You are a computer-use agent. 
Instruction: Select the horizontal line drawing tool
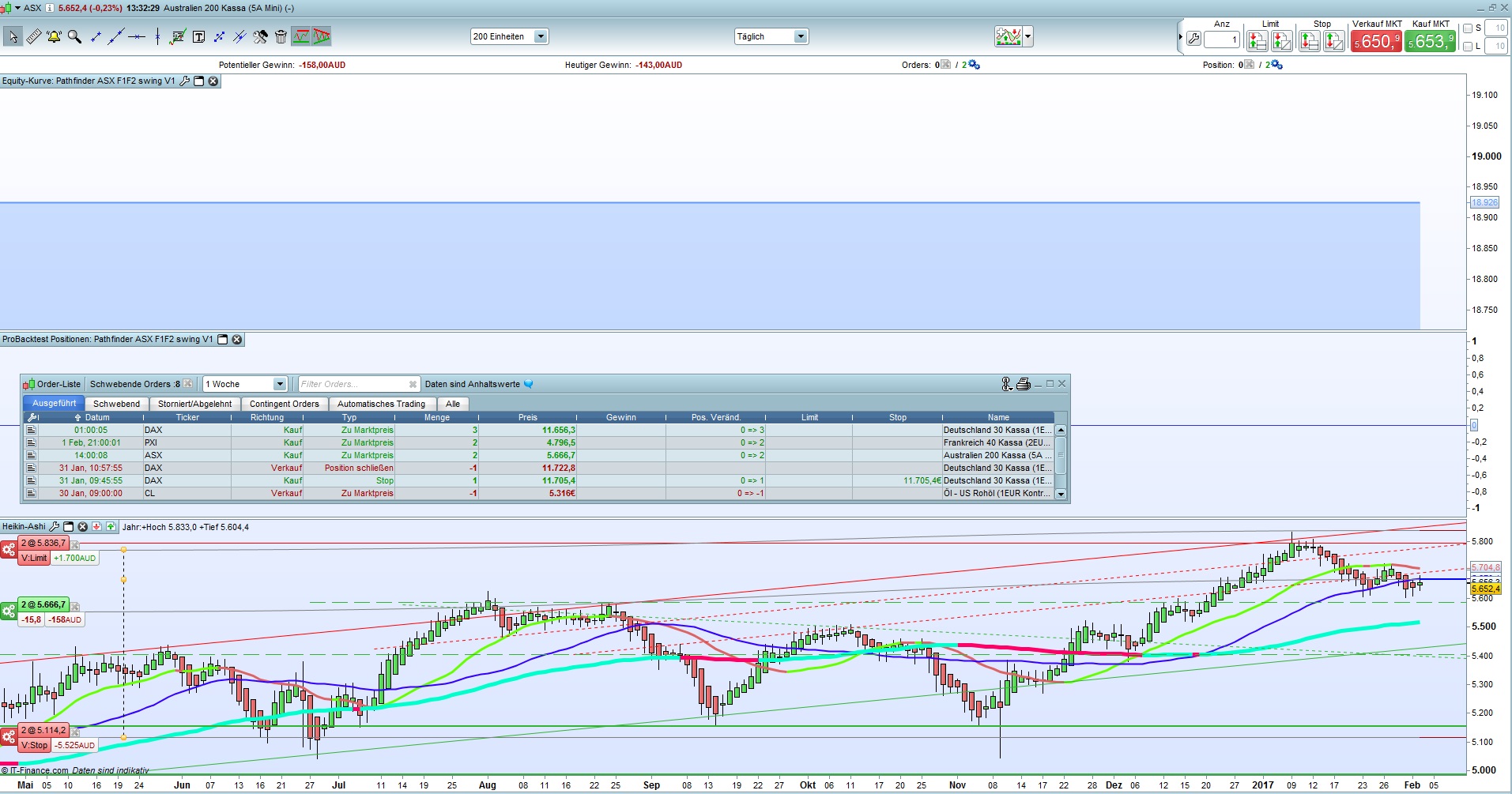(x=137, y=36)
